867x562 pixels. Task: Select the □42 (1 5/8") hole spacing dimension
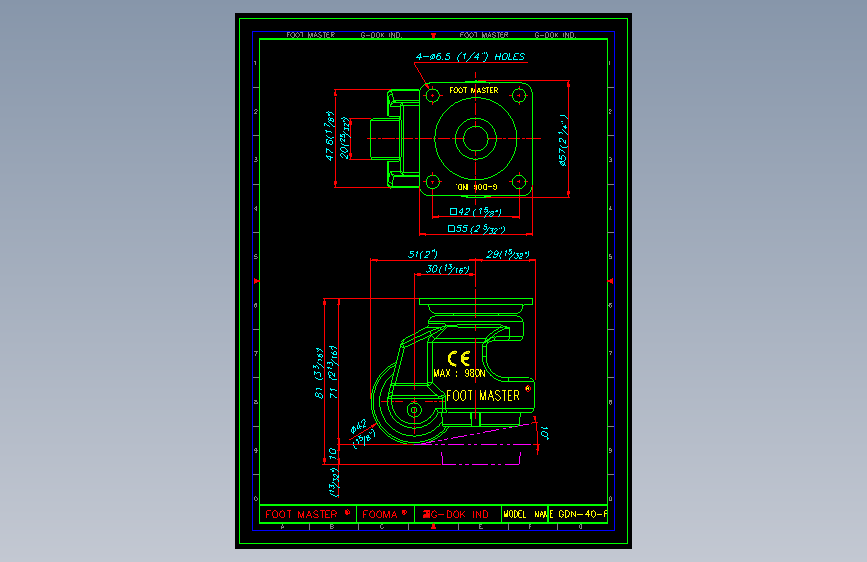[x=476, y=211]
